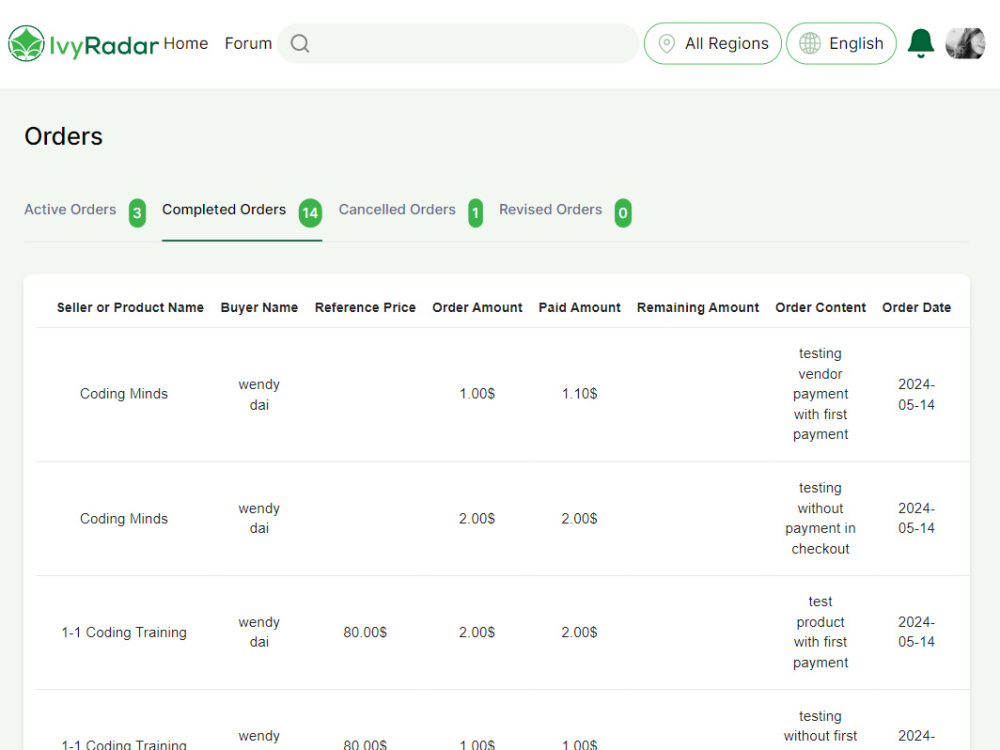
Task: Switch to Cancelled Orders tab
Action: coord(397,210)
